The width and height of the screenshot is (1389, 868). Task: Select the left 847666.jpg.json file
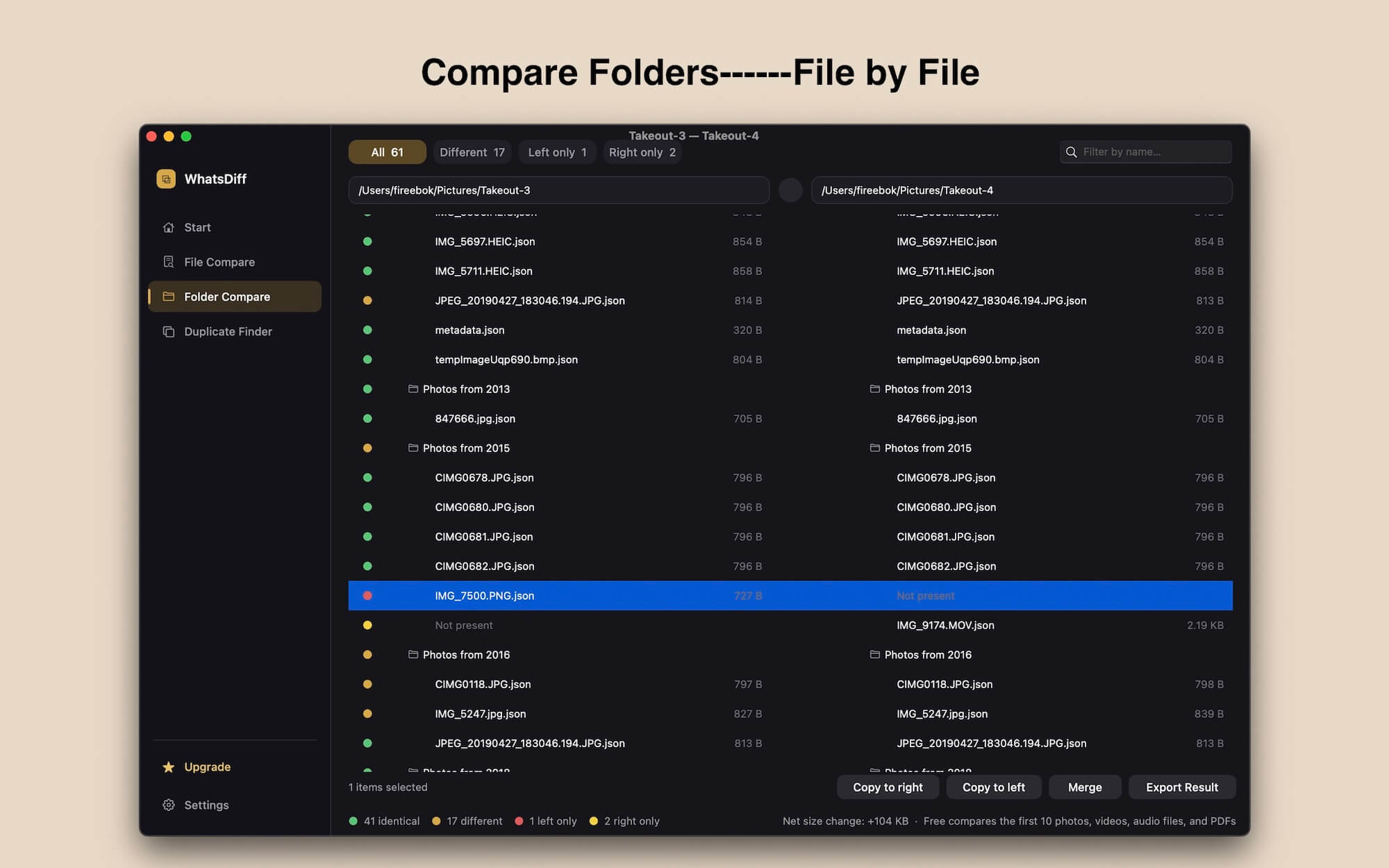coord(475,419)
